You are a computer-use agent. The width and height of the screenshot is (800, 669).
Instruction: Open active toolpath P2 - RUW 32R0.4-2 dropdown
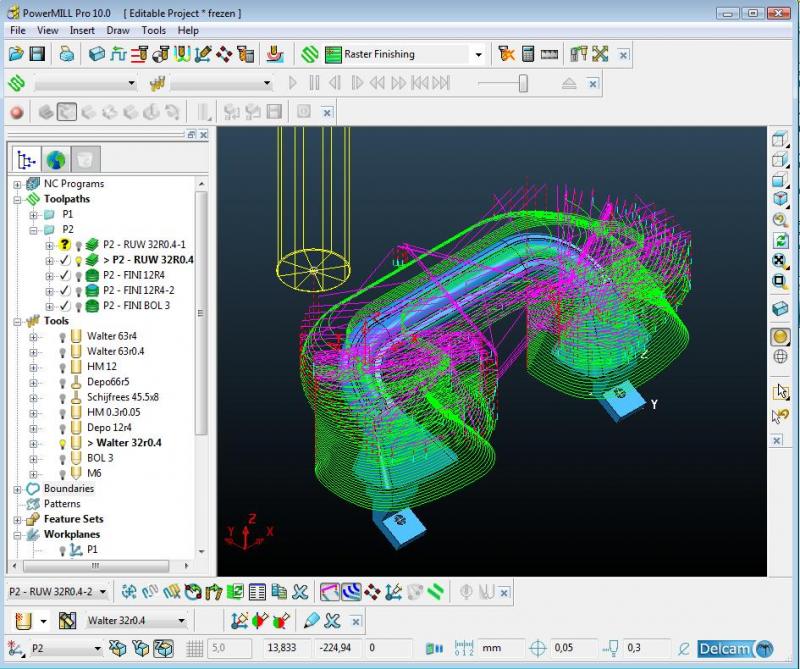click(x=103, y=592)
